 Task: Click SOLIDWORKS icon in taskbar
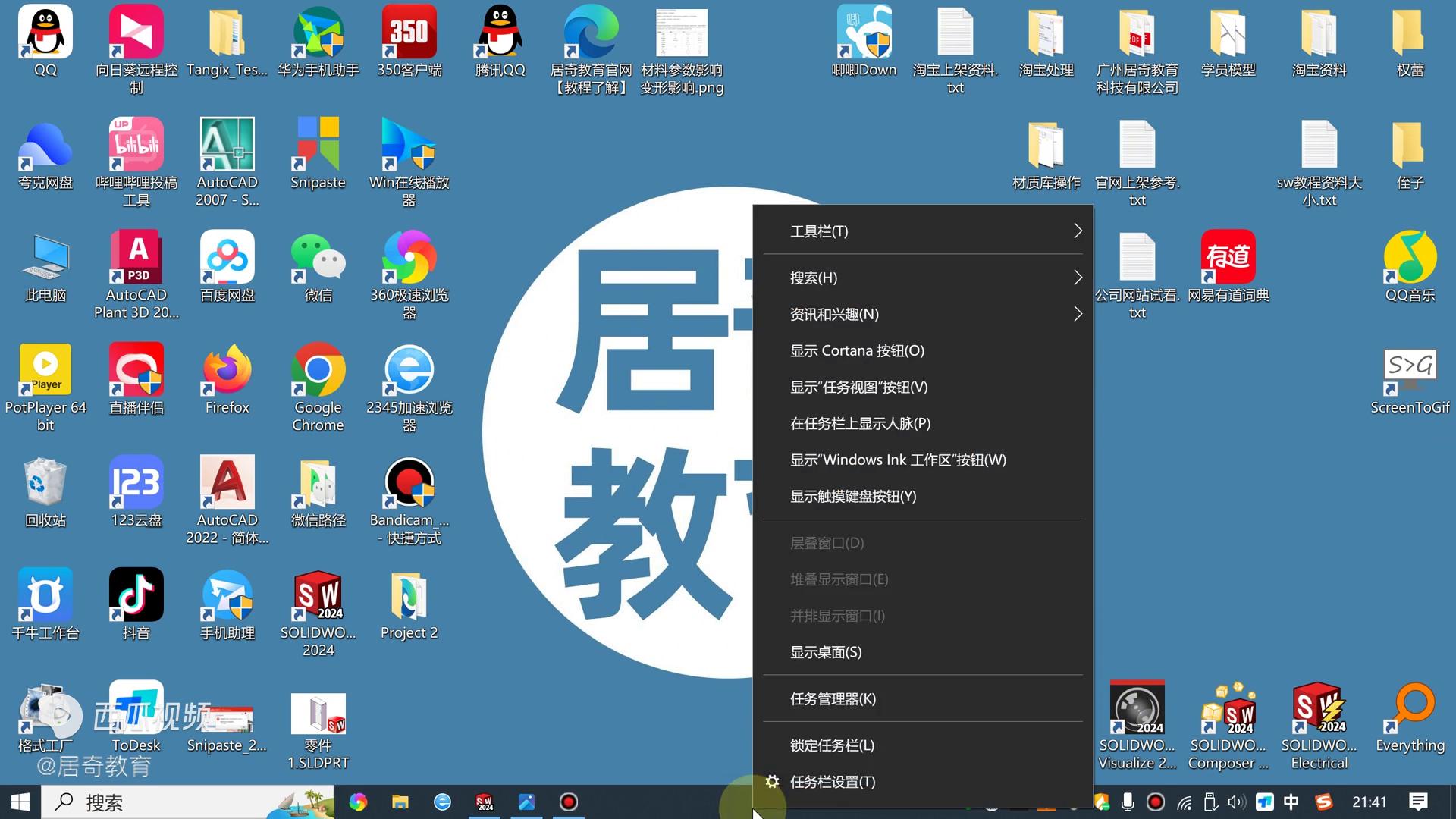[485, 802]
